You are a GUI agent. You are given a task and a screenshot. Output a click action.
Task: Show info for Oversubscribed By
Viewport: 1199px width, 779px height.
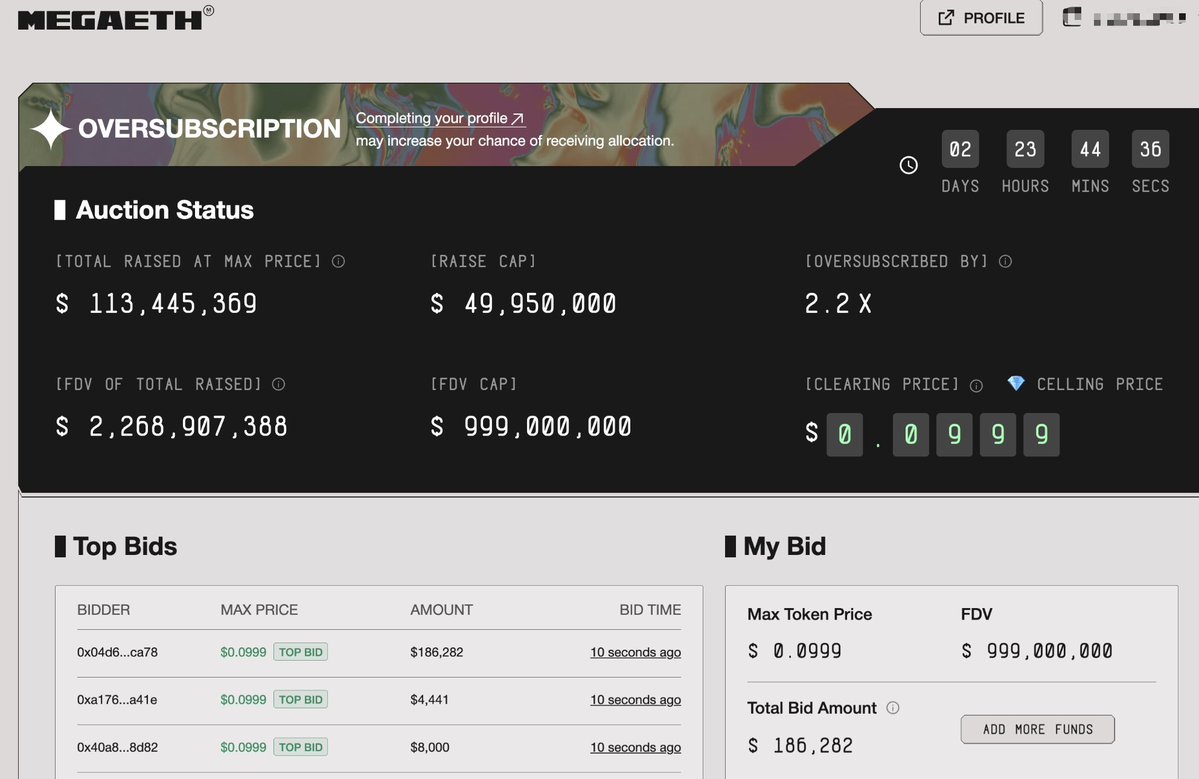point(1006,261)
